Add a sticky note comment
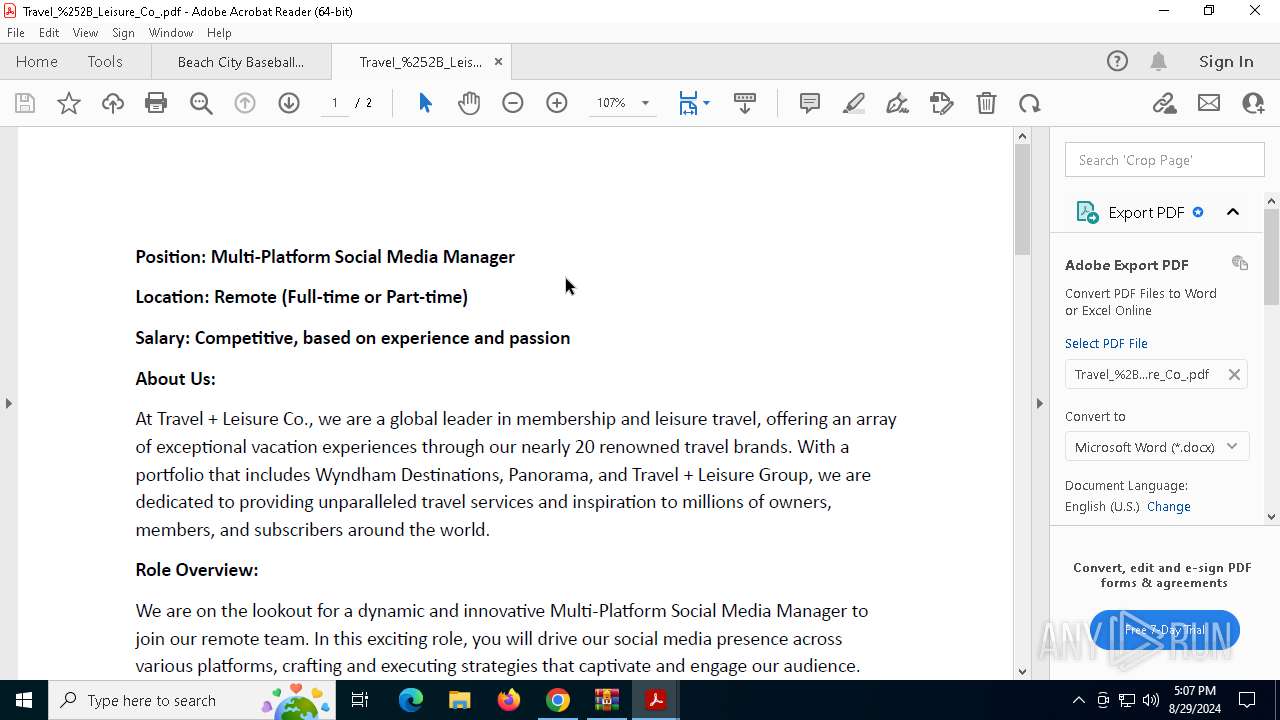The height and width of the screenshot is (720, 1280). tap(810, 103)
